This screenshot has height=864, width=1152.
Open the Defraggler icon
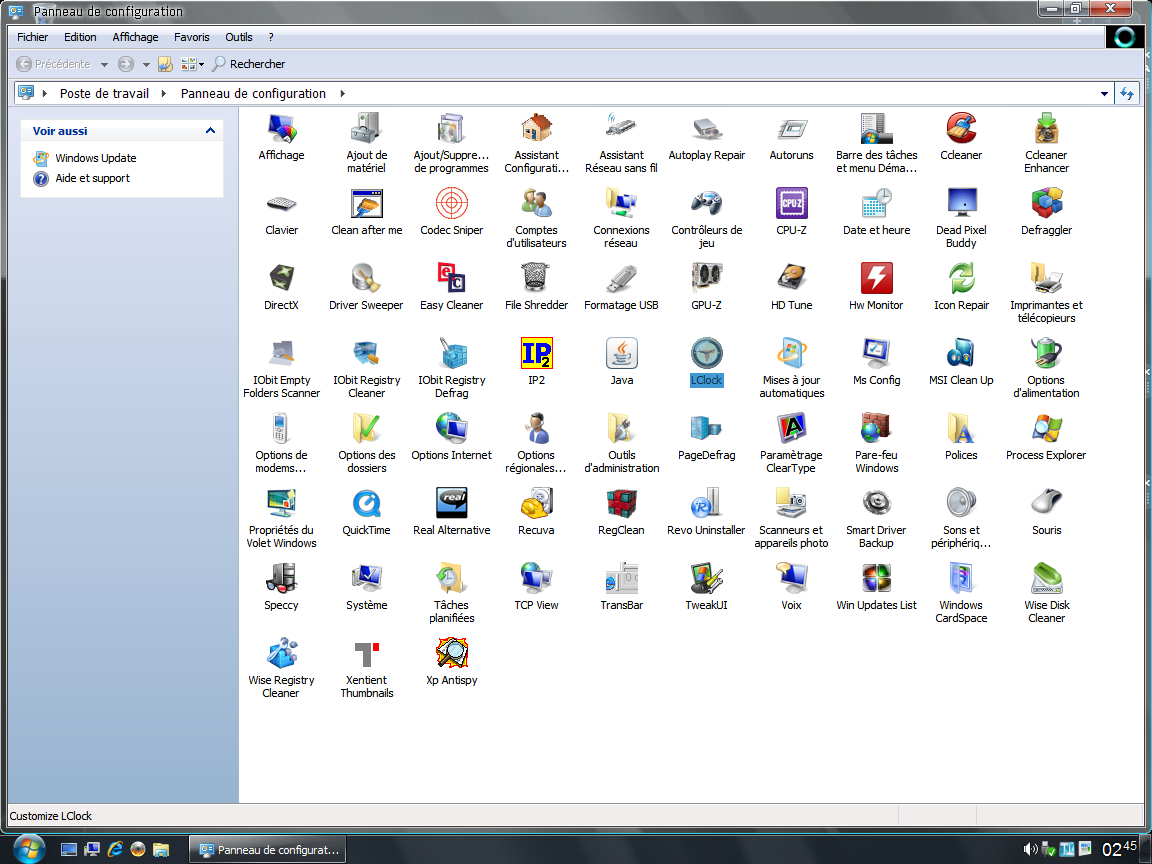(x=1046, y=204)
